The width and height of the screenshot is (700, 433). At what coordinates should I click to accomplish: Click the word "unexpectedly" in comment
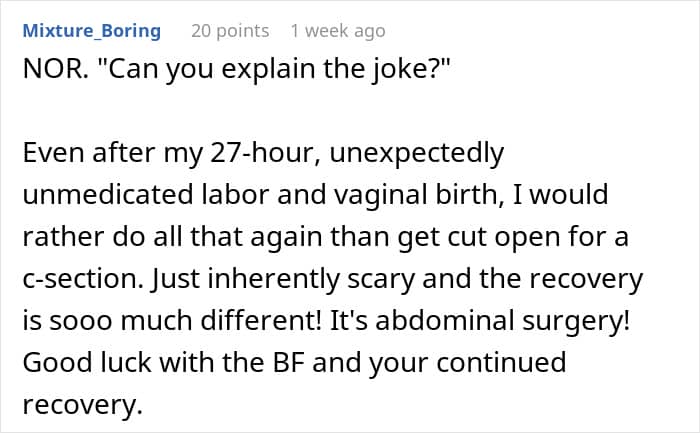point(417,154)
